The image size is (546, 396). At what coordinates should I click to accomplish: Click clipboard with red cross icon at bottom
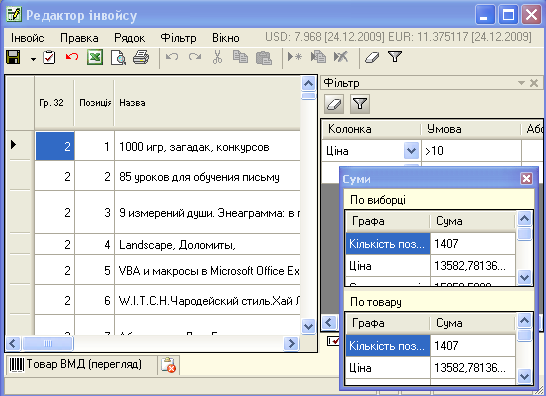pos(169,365)
